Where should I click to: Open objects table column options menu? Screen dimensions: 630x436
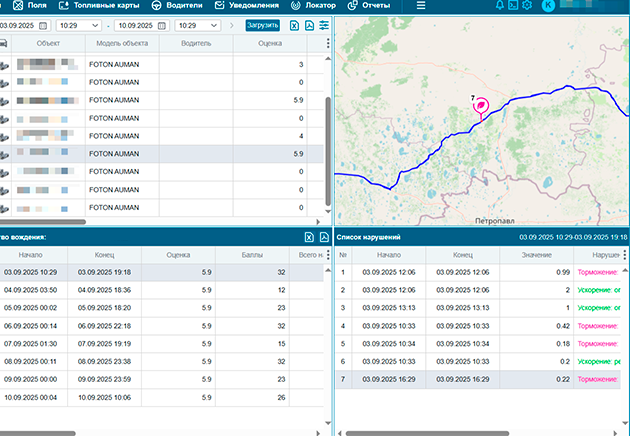pyautogui.click(x=327, y=44)
